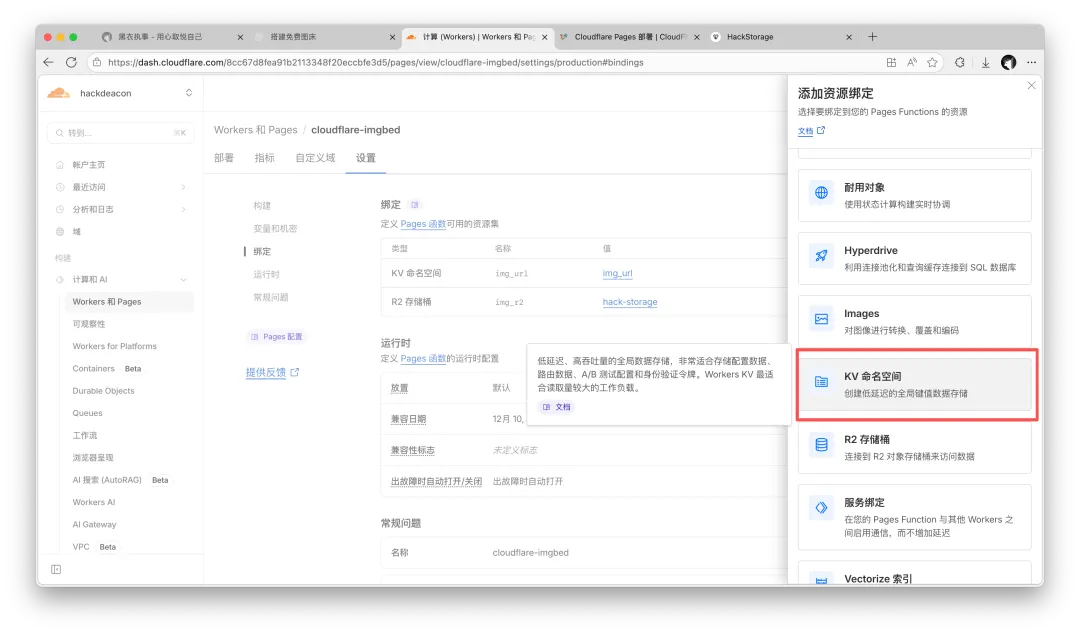Focus the 转到 search field

coord(121,132)
